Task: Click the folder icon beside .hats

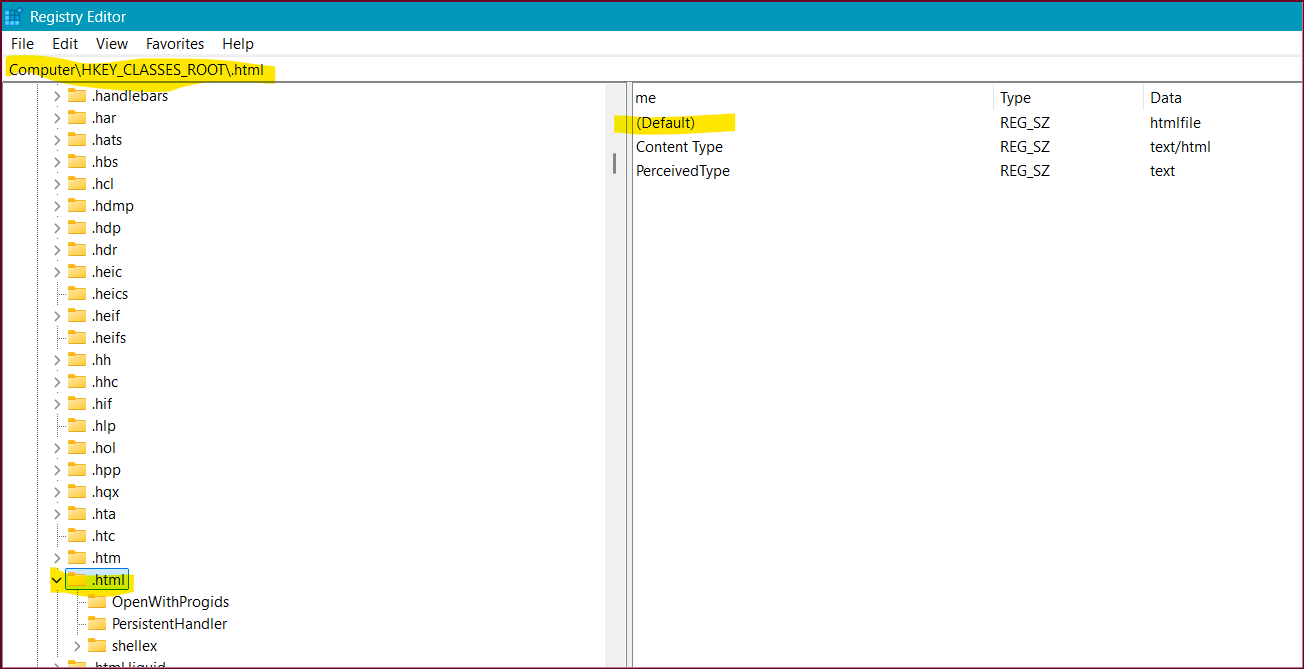Action: coord(77,140)
